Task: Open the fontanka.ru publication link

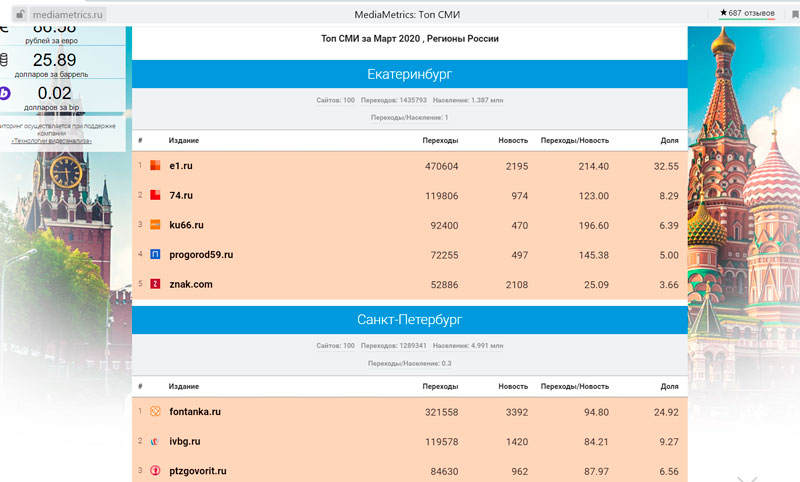Action: click(x=194, y=411)
